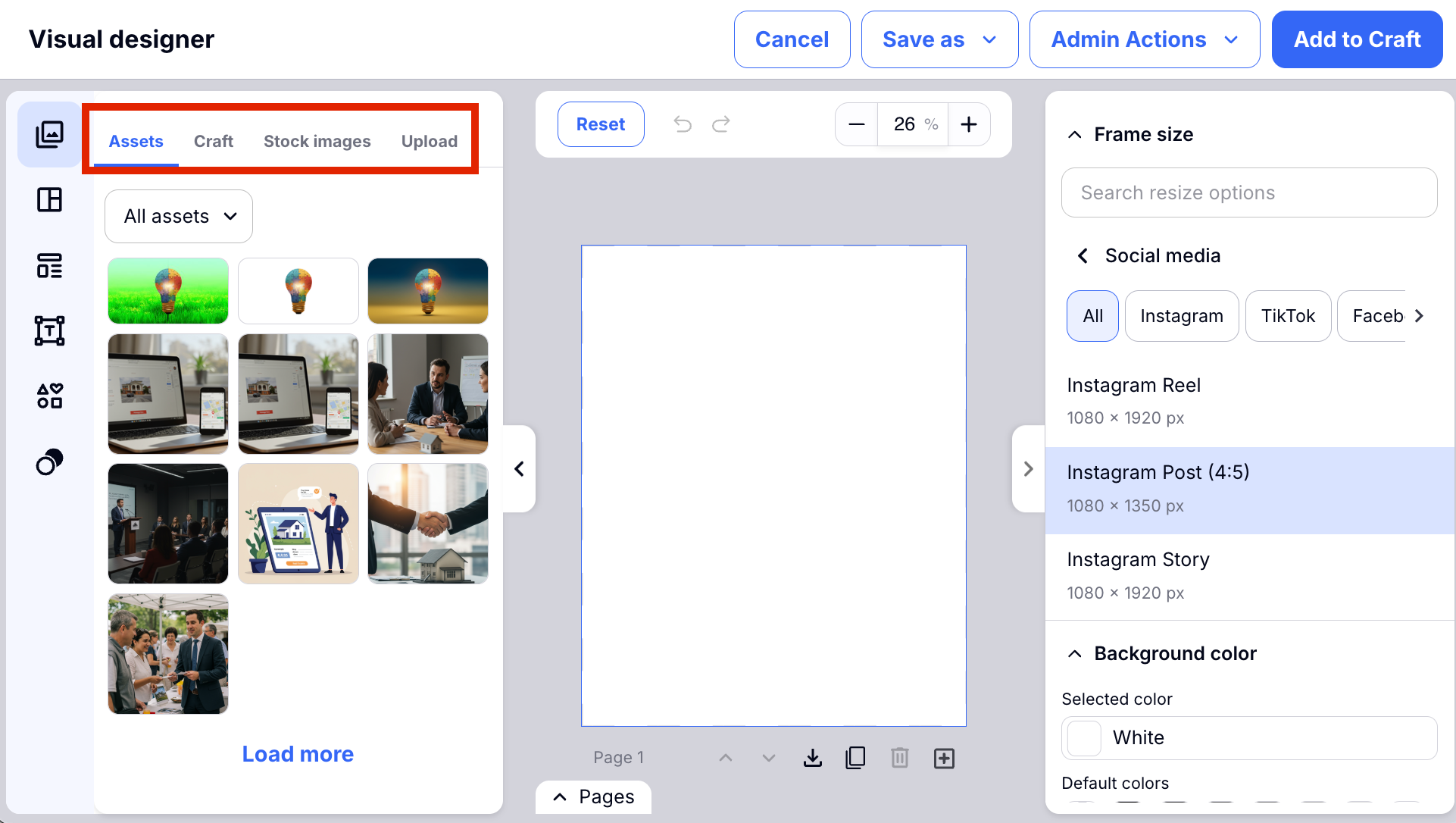Click the Load more link
Image resolution: width=1456 pixels, height=823 pixels.
point(298,754)
